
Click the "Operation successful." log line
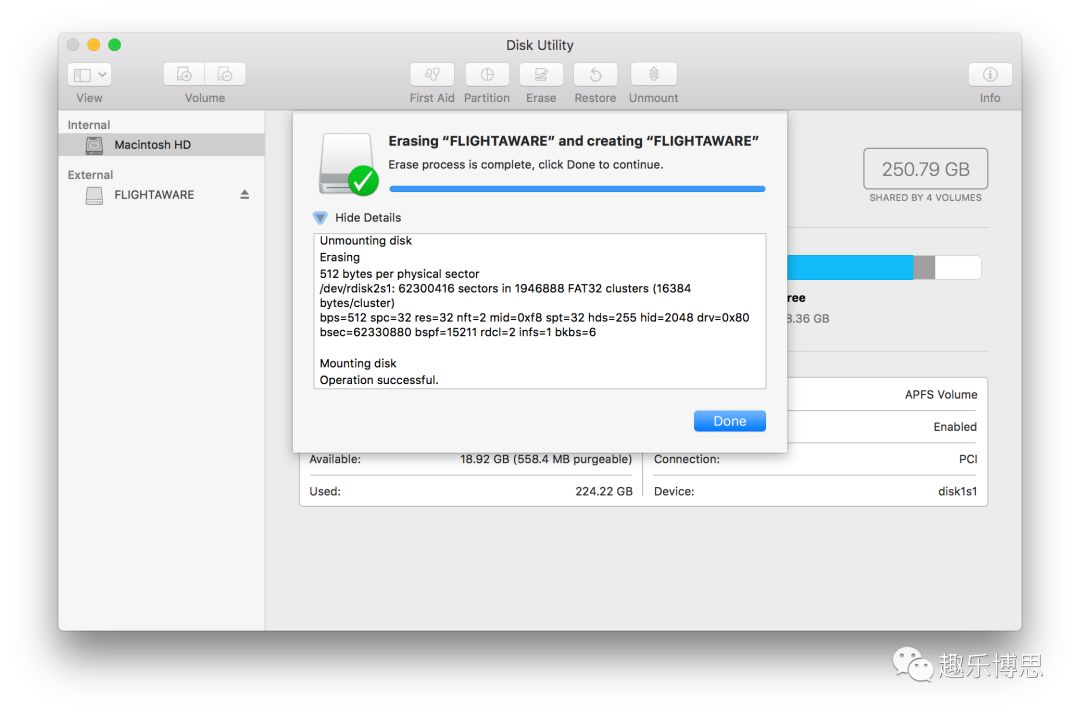coord(379,380)
